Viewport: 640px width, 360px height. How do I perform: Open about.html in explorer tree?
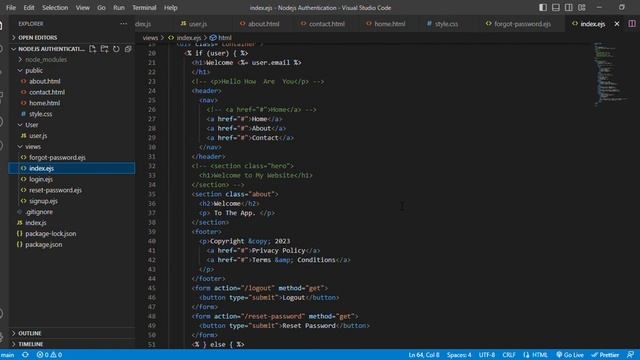(x=44, y=81)
